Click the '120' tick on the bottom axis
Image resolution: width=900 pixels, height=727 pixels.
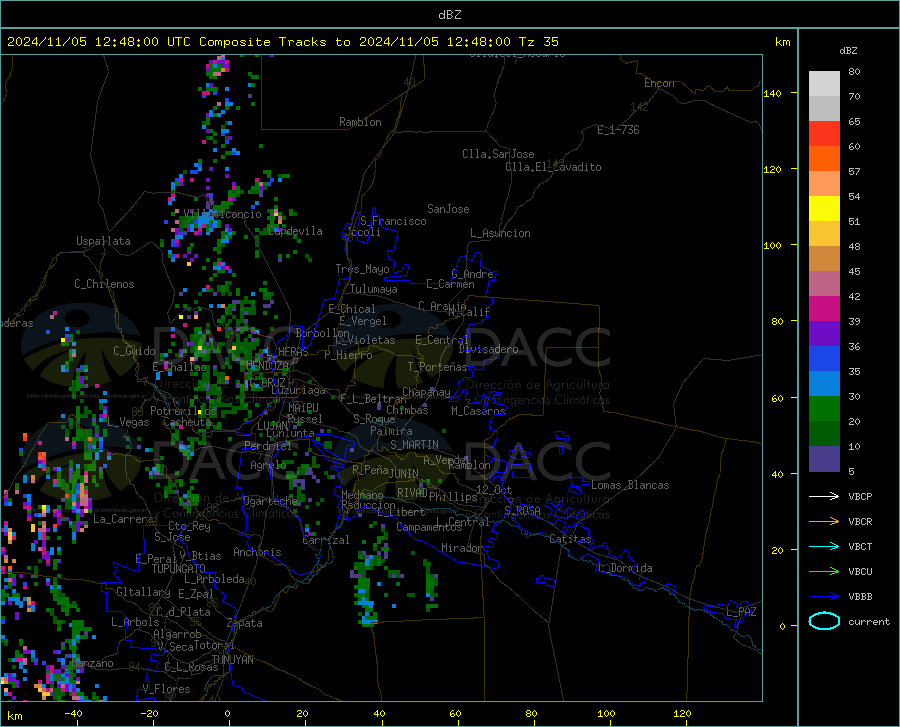[x=682, y=713]
